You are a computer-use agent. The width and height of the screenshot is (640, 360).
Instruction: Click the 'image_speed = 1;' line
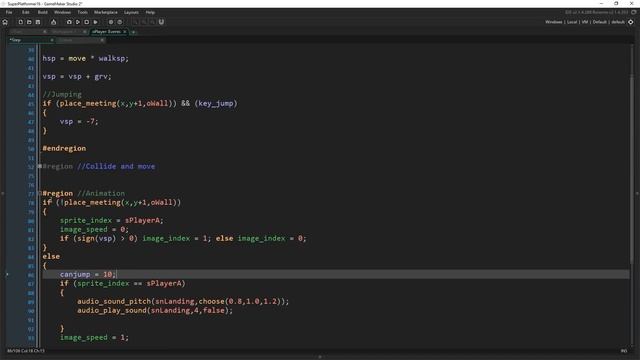(x=94, y=337)
